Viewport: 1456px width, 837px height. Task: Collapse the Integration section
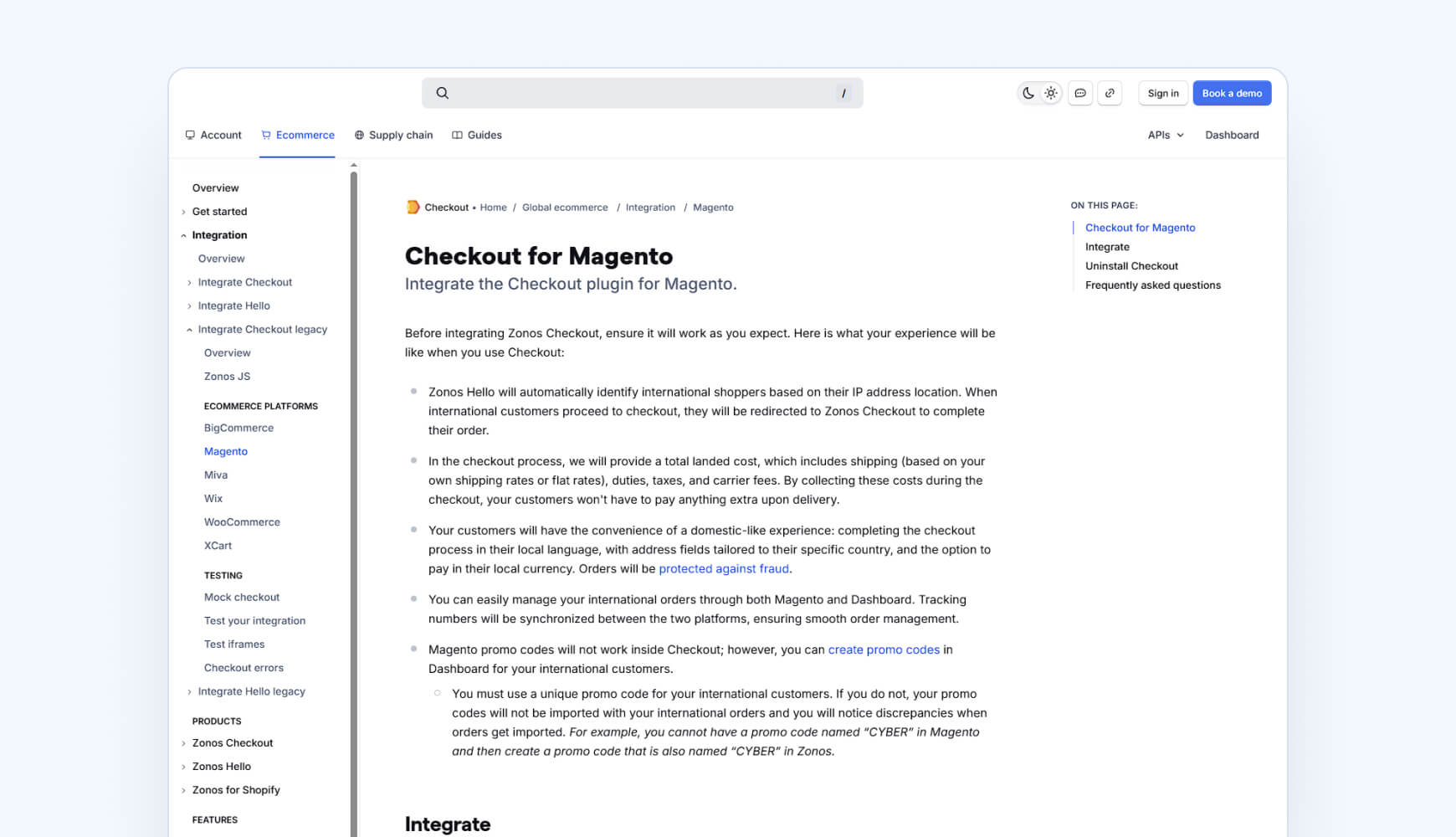pos(219,235)
